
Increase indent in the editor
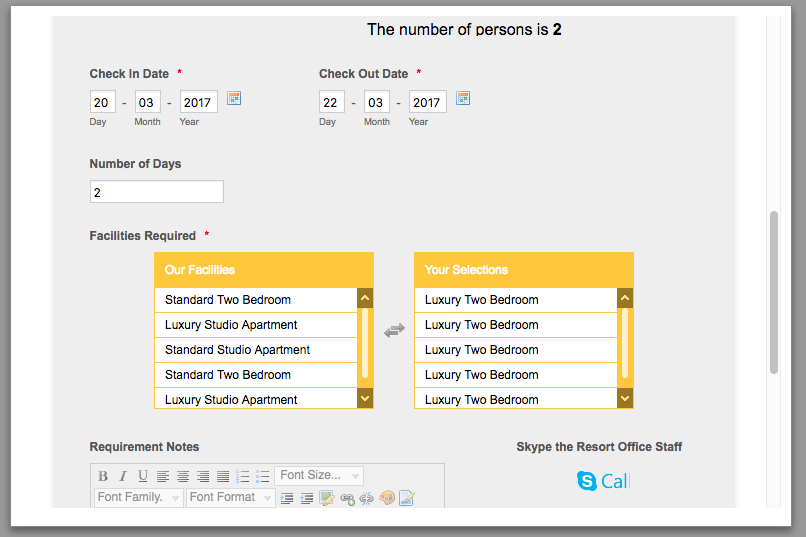pyautogui.click(x=287, y=498)
